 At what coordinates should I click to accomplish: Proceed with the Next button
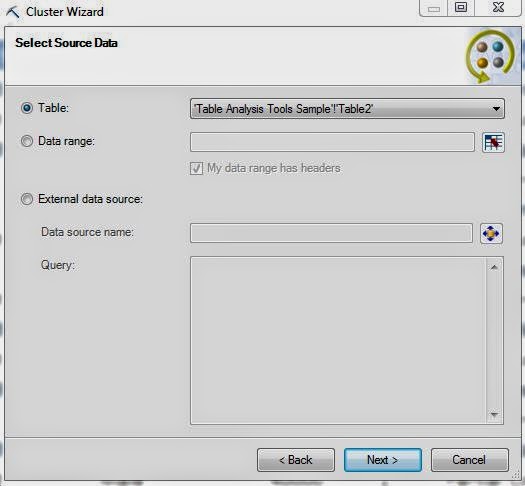[383, 460]
